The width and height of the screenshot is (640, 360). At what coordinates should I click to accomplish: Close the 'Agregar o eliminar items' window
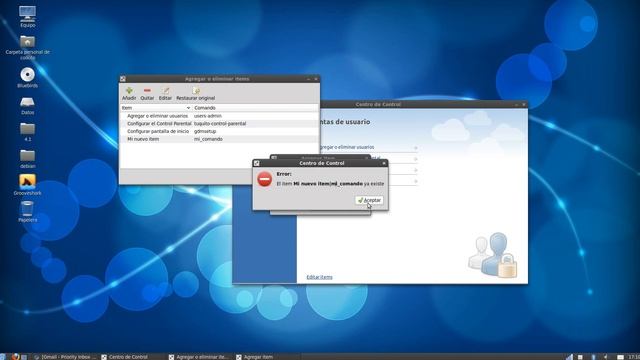click(316, 79)
